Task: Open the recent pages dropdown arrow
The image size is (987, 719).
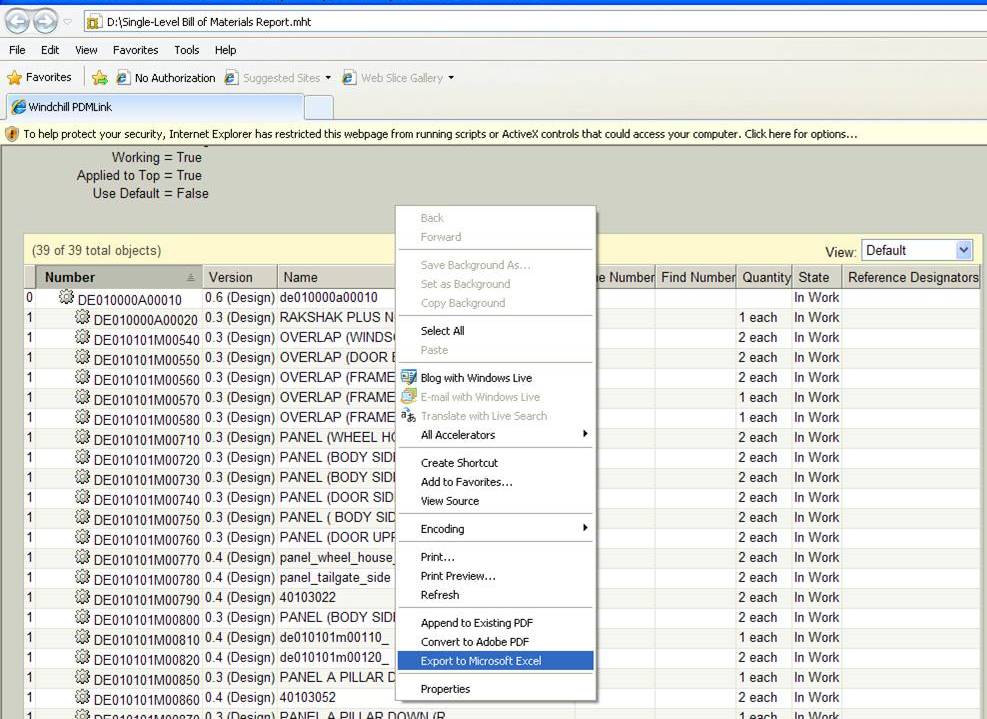Action: pos(67,22)
